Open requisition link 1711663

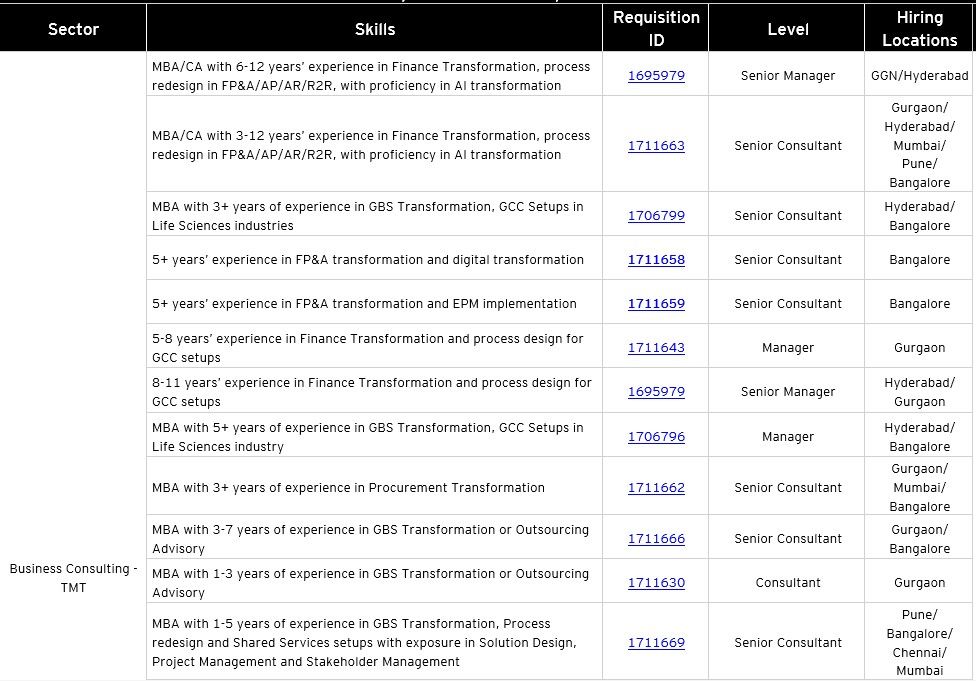tap(656, 146)
